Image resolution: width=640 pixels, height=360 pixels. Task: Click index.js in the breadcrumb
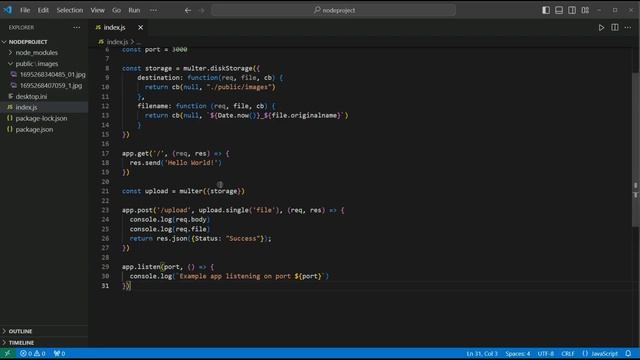pyautogui.click(x=117, y=42)
